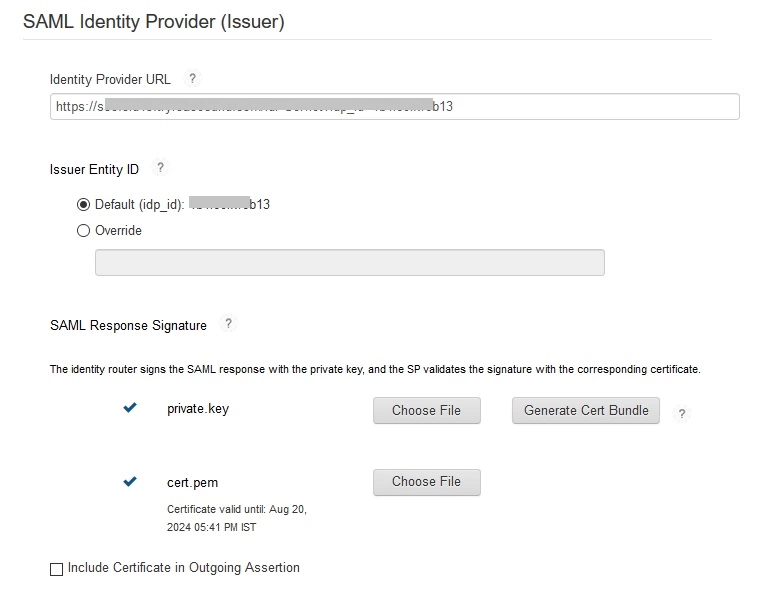Choose File for private.key
Viewport: 779px width, 597px height.
click(x=427, y=410)
